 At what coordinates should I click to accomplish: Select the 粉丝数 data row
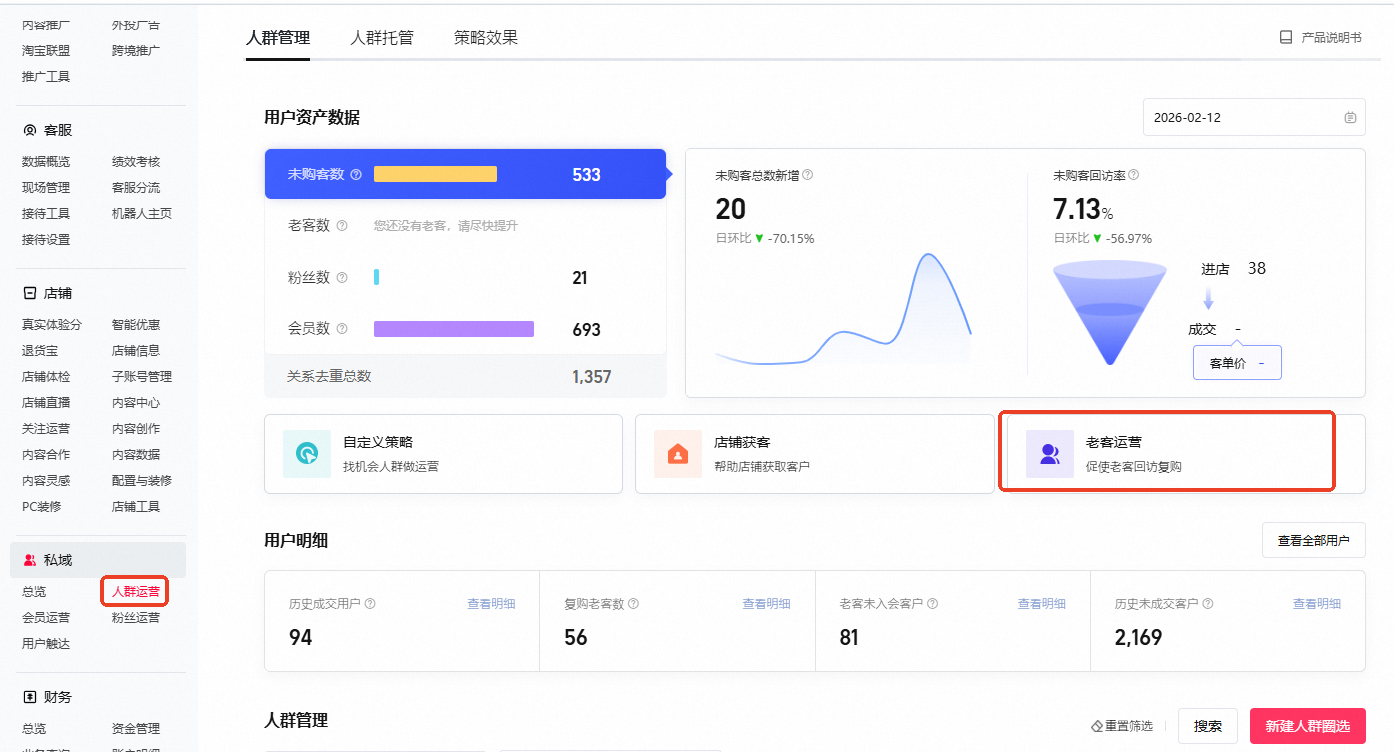[465, 278]
